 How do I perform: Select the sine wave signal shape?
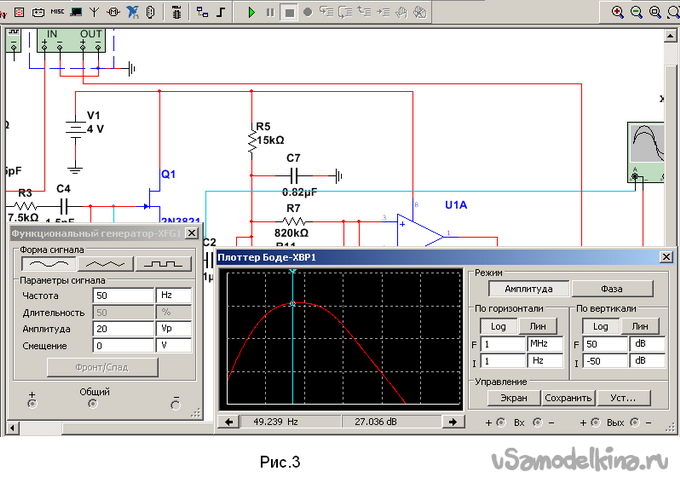pyautogui.click(x=51, y=264)
